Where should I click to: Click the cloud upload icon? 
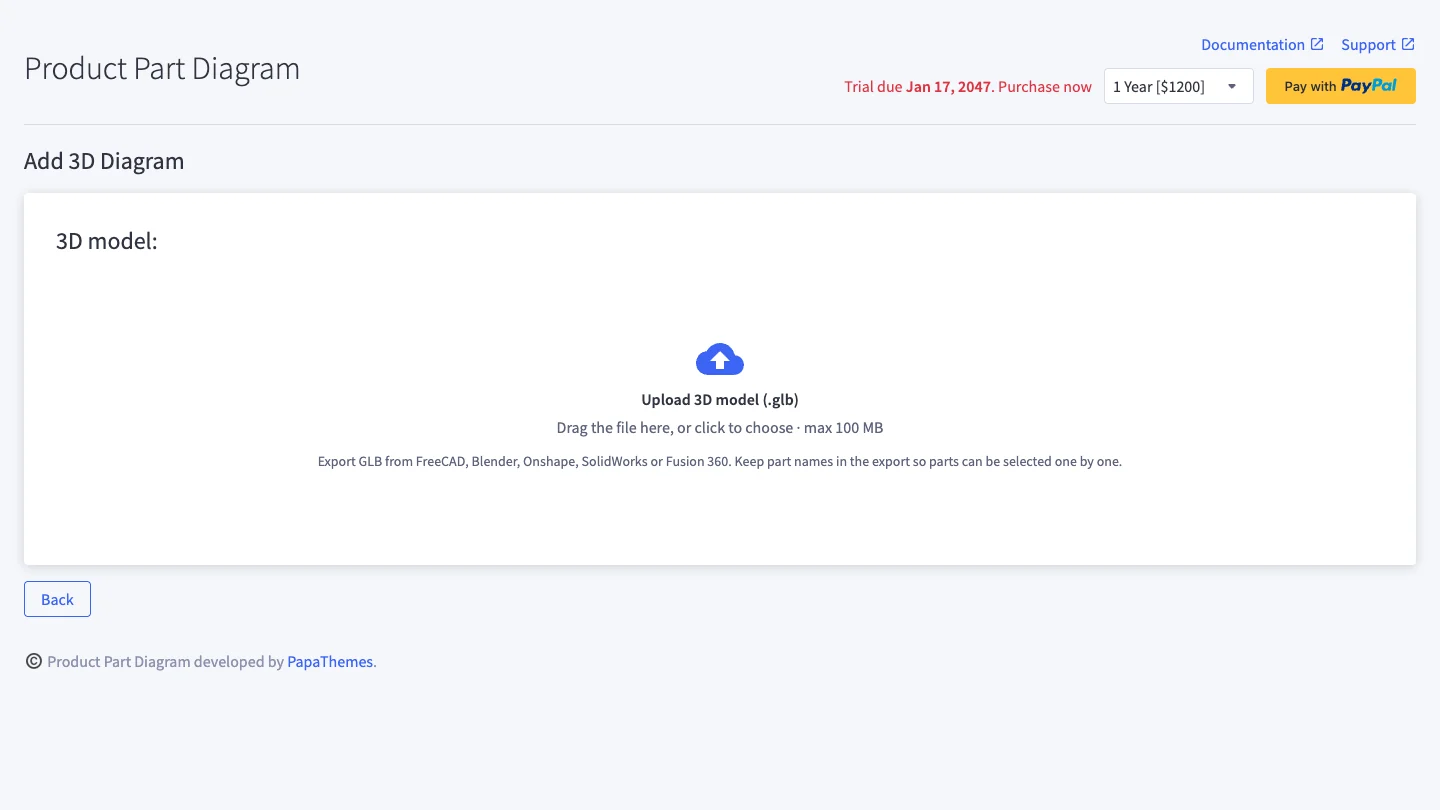click(x=720, y=360)
